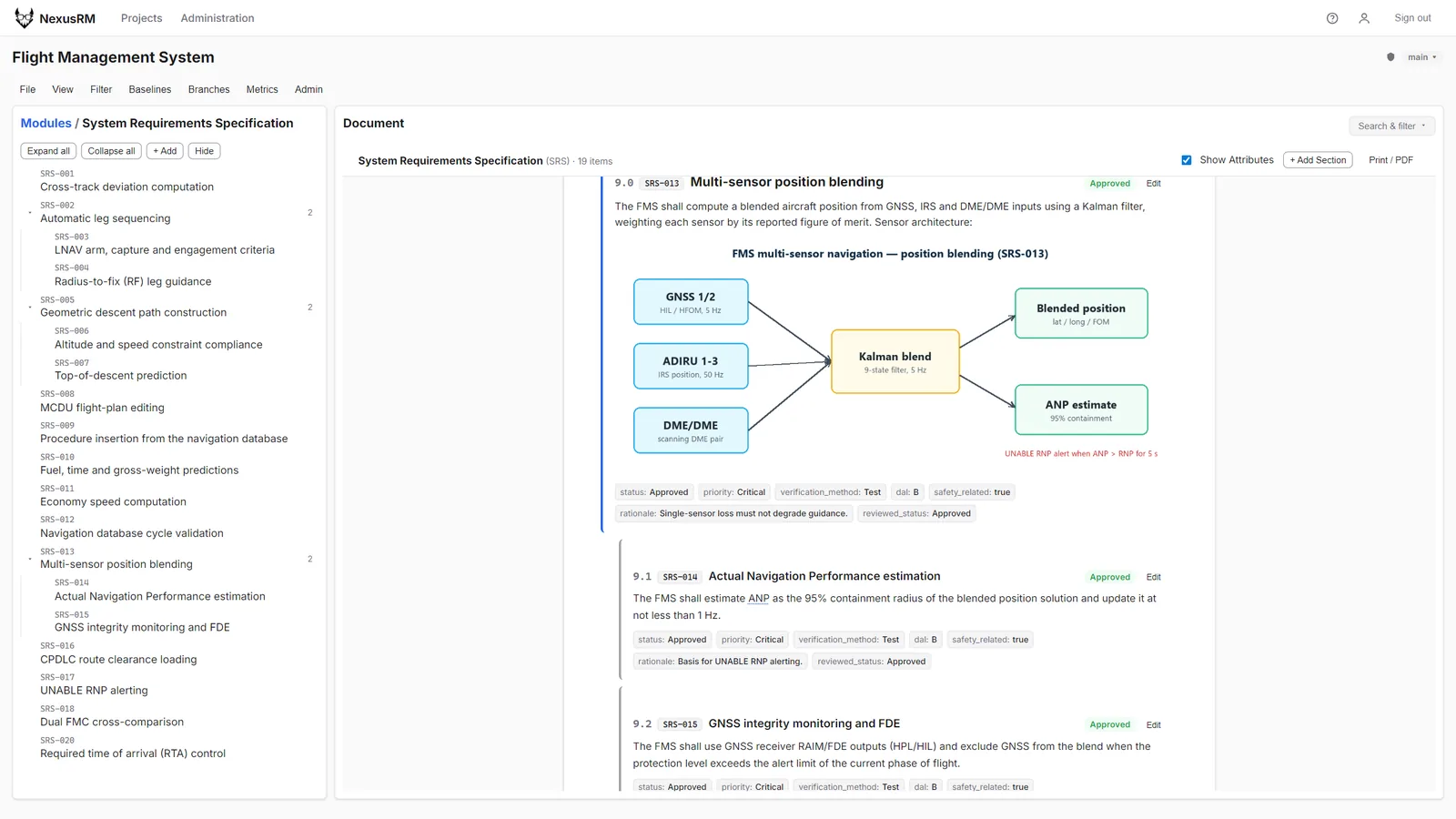
Task: Click the Hide button
Action: [x=205, y=151]
